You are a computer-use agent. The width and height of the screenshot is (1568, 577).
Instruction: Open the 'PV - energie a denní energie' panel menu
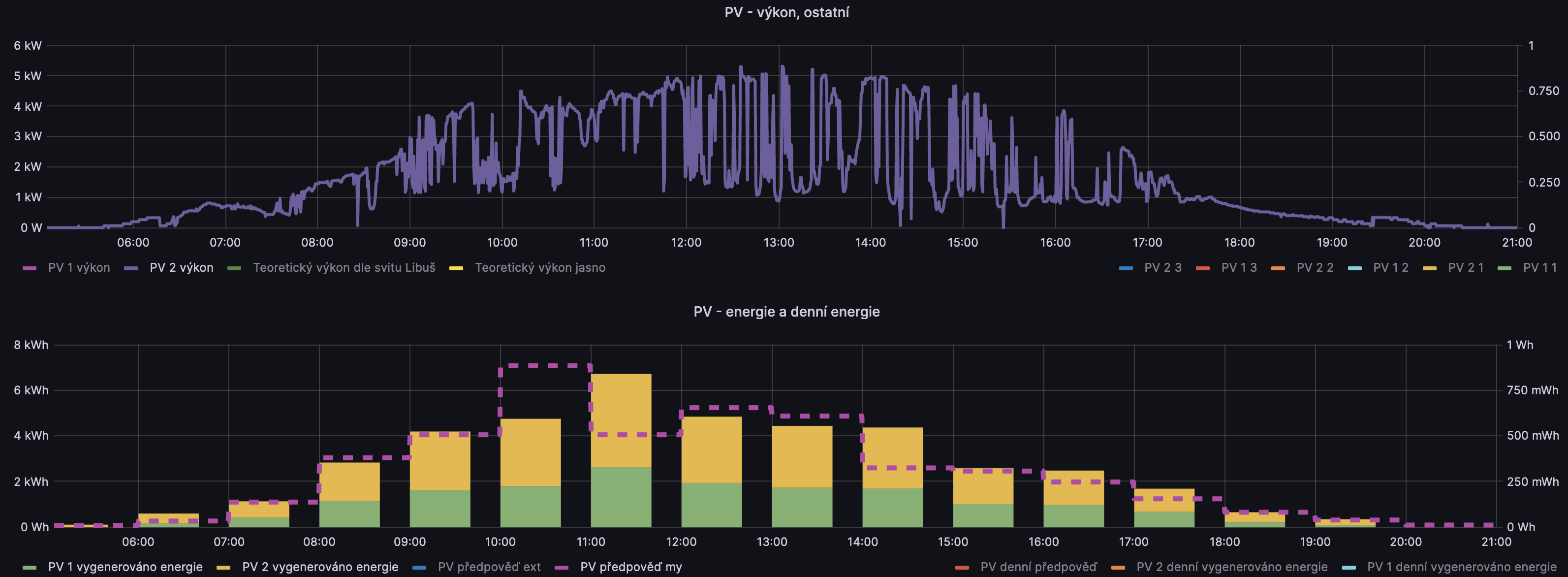[786, 312]
